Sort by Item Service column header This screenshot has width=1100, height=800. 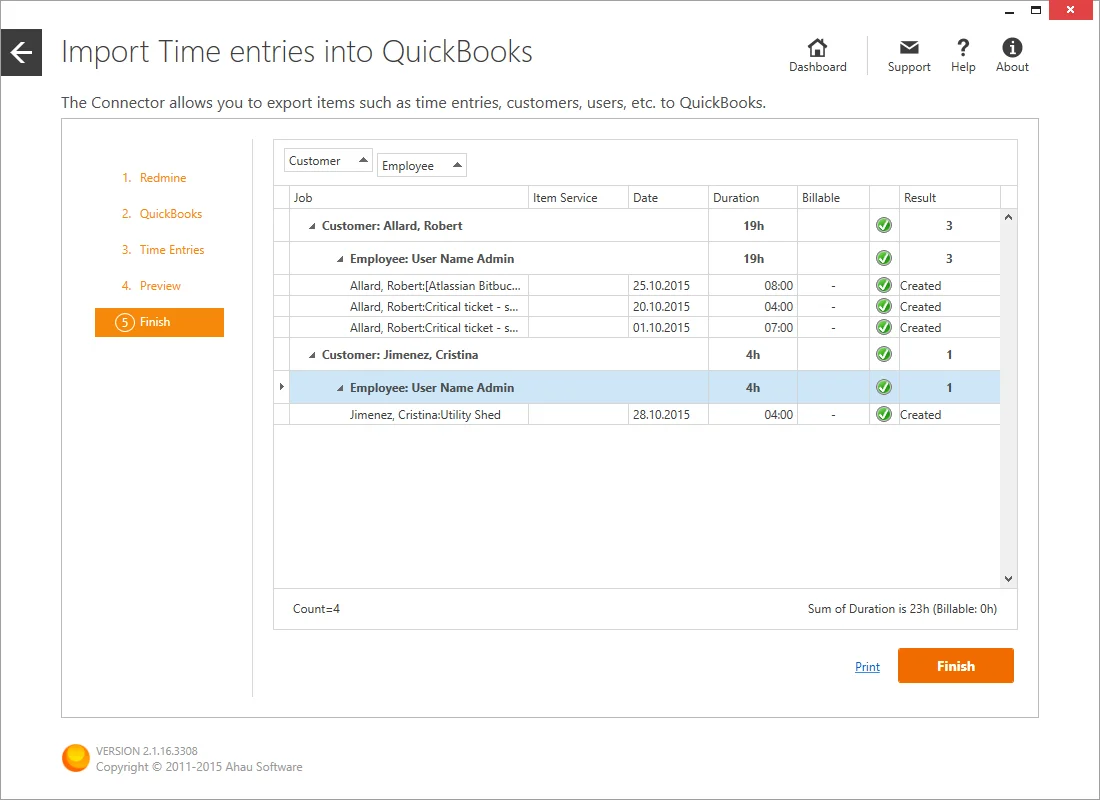(x=578, y=198)
